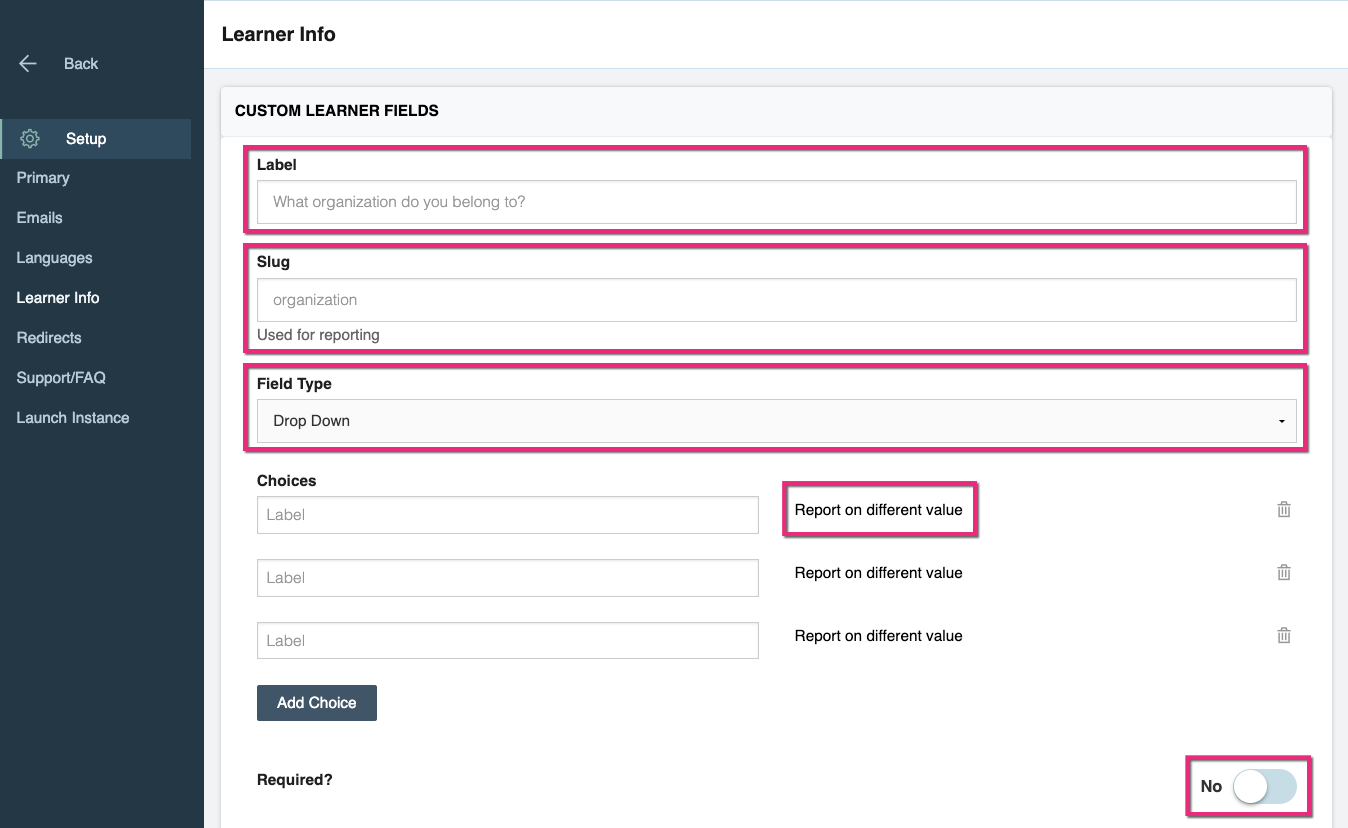The image size is (1348, 828).
Task: Open the Field Type dropdown arrow
Action: tap(1281, 421)
